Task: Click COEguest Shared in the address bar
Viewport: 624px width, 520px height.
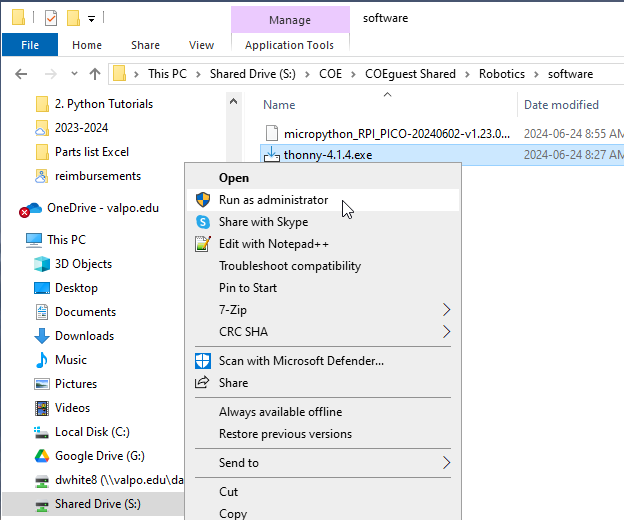Action: 410,74
